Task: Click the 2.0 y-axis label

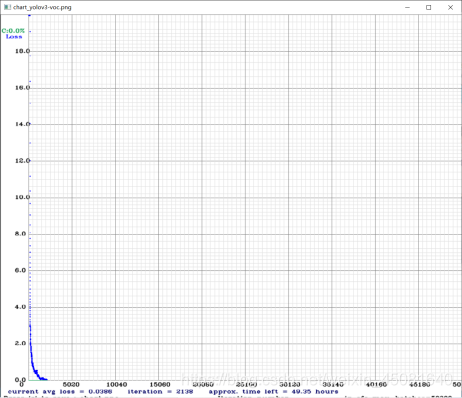Action: [20, 343]
